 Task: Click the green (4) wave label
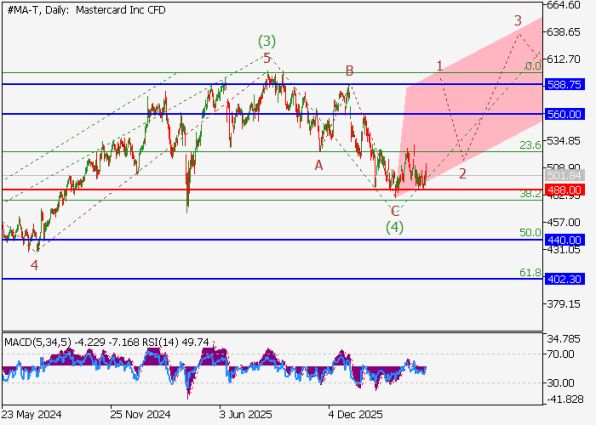pyautogui.click(x=395, y=228)
